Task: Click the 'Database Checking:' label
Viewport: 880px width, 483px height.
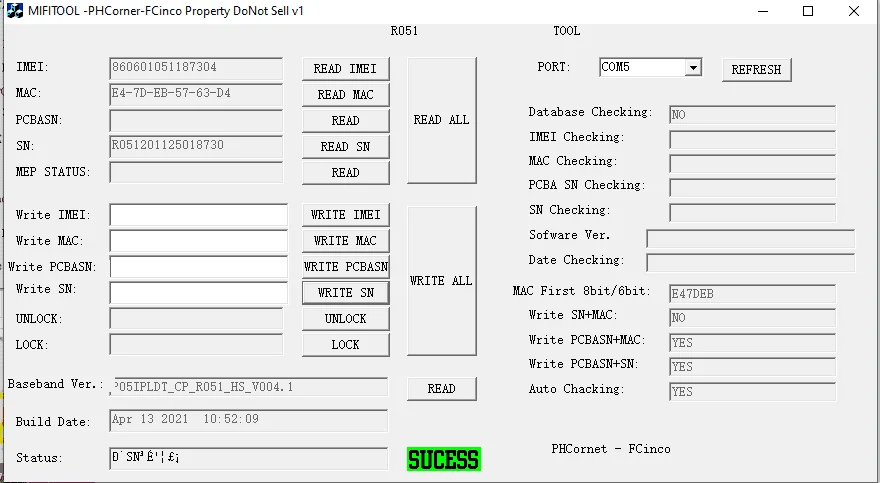Action: pos(590,112)
